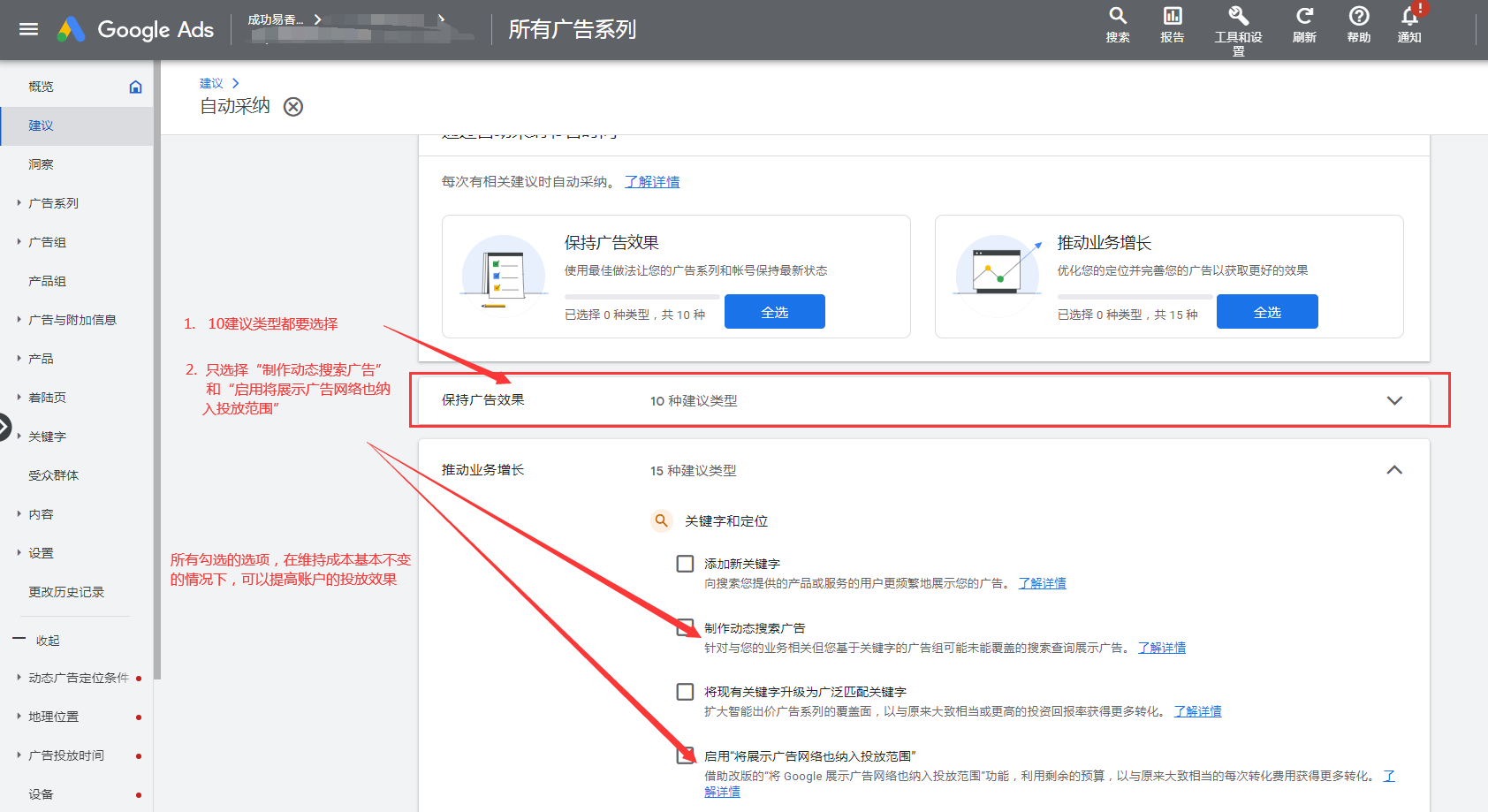
Task: Enable the 添加新关键字 checkbox
Action: tap(684, 563)
